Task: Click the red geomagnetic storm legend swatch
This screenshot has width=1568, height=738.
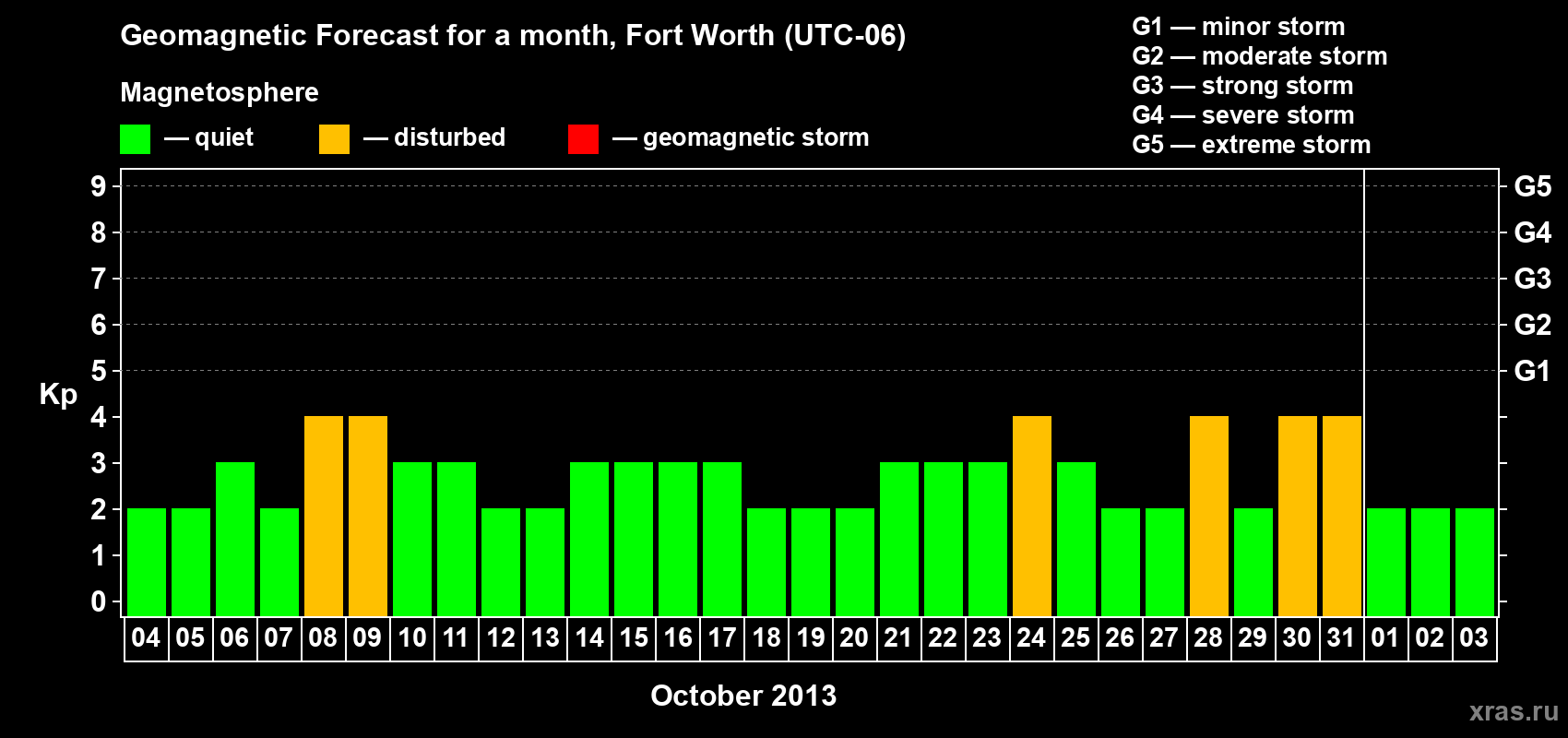Action: point(583,139)
